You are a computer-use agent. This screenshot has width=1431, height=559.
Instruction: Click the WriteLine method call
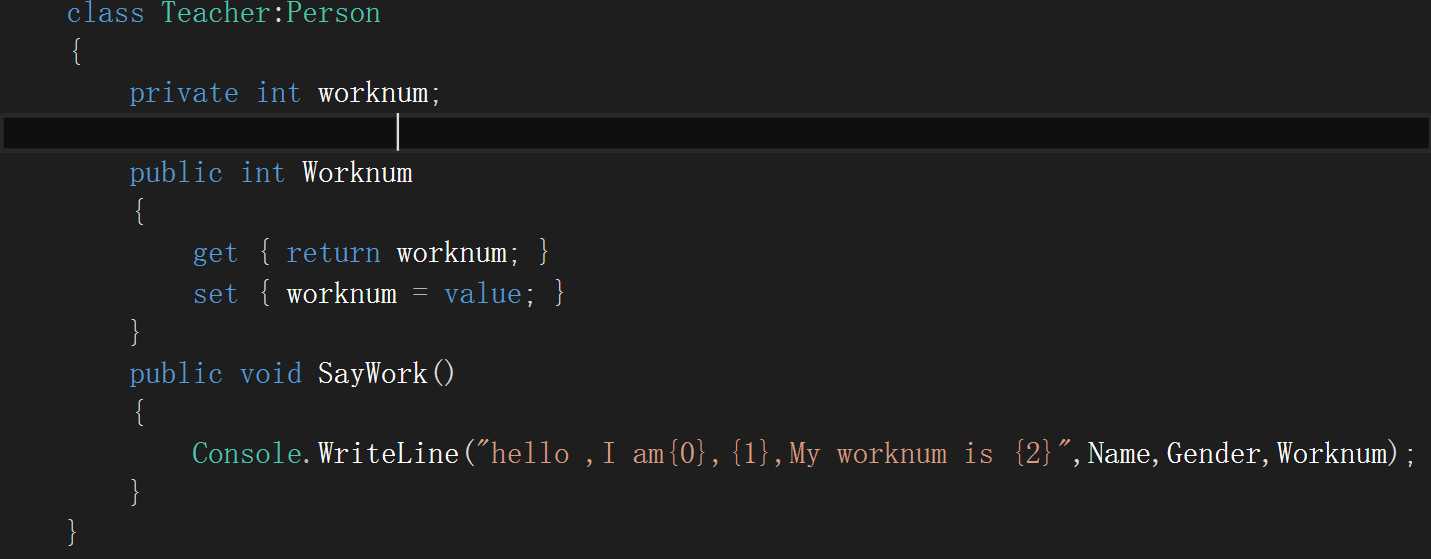click(389, 454)
